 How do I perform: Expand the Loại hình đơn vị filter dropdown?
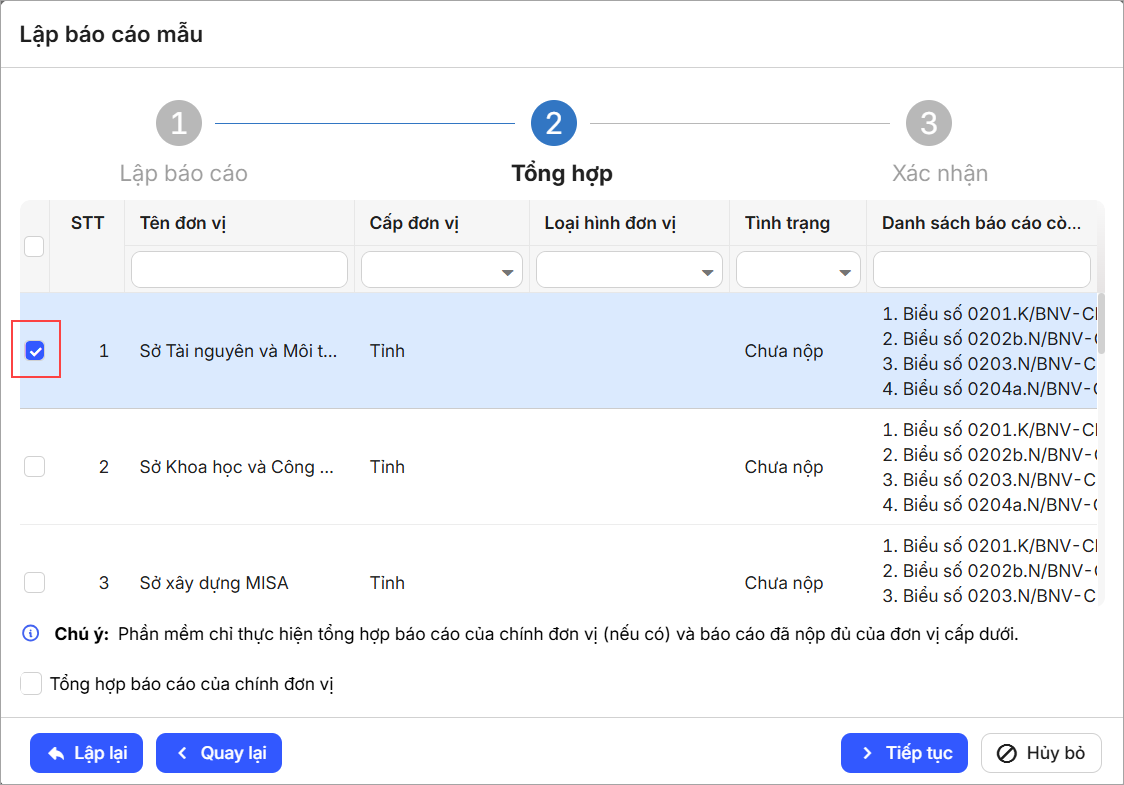click(x=629, y=270)
